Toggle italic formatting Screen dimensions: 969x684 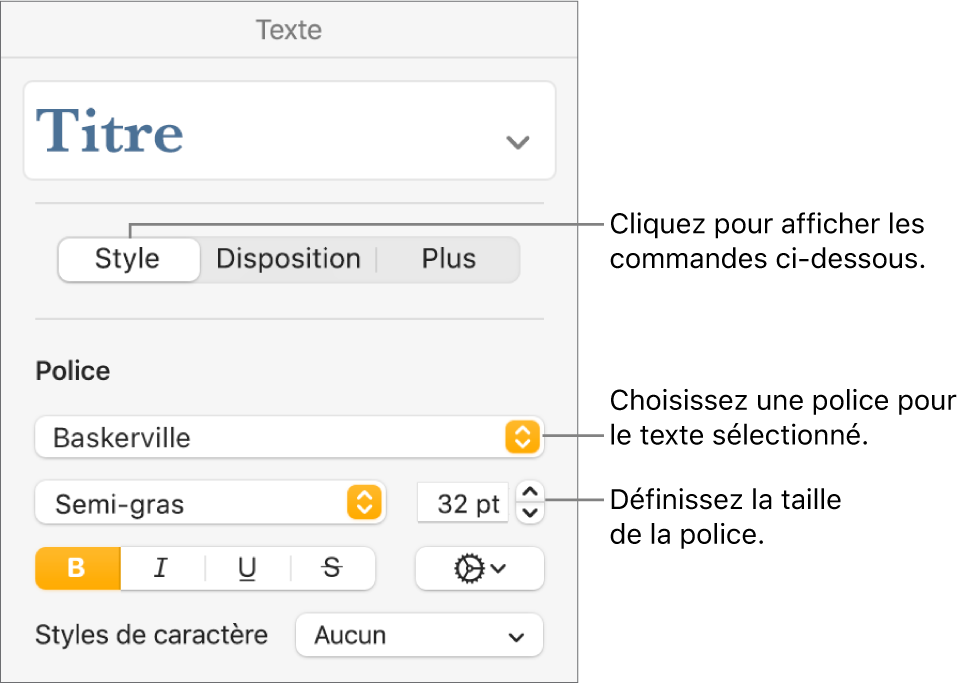coord(161,568)
